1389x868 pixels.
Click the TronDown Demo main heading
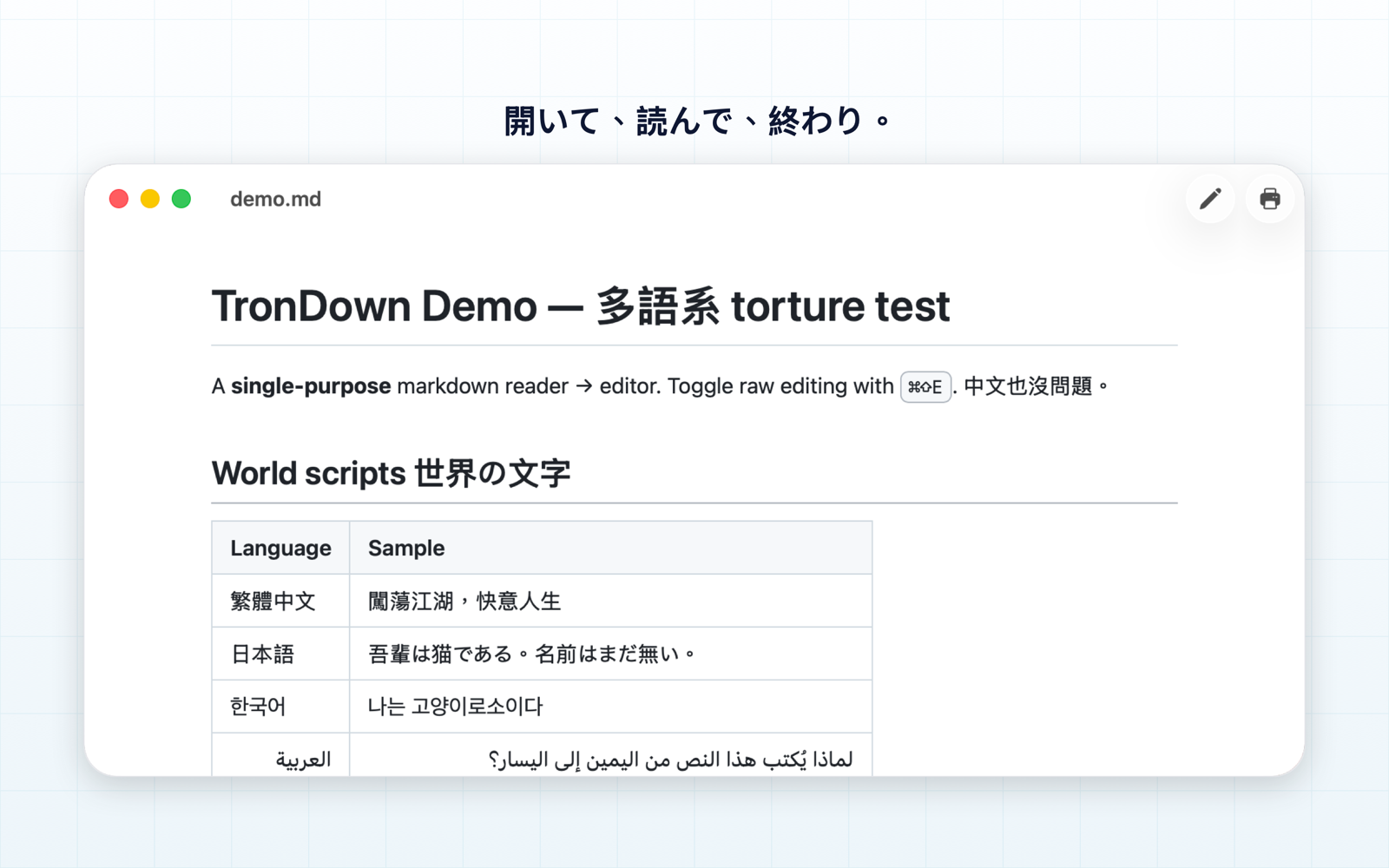click(581, 306)
